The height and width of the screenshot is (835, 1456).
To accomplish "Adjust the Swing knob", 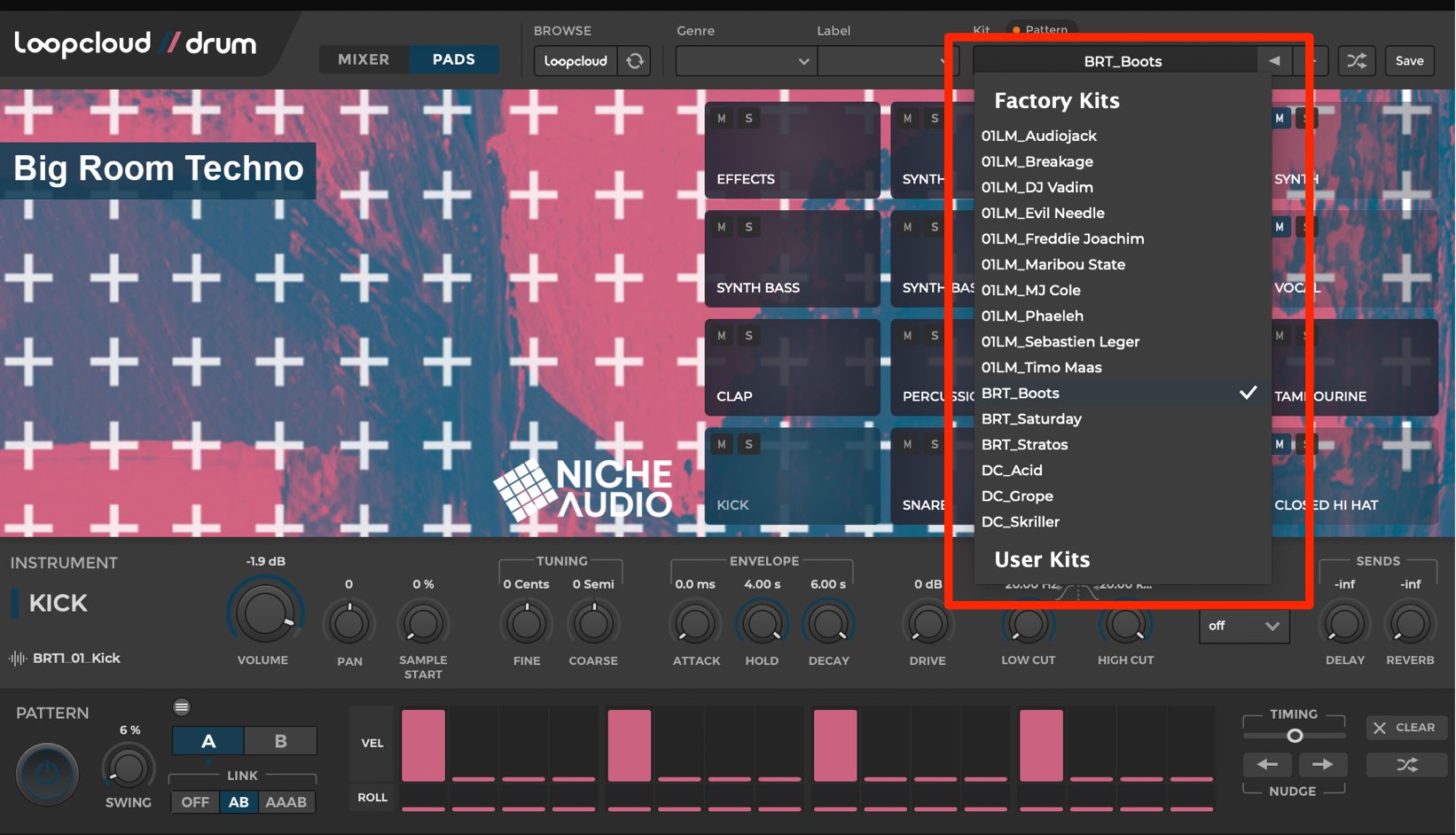I will tap(129, 768).
